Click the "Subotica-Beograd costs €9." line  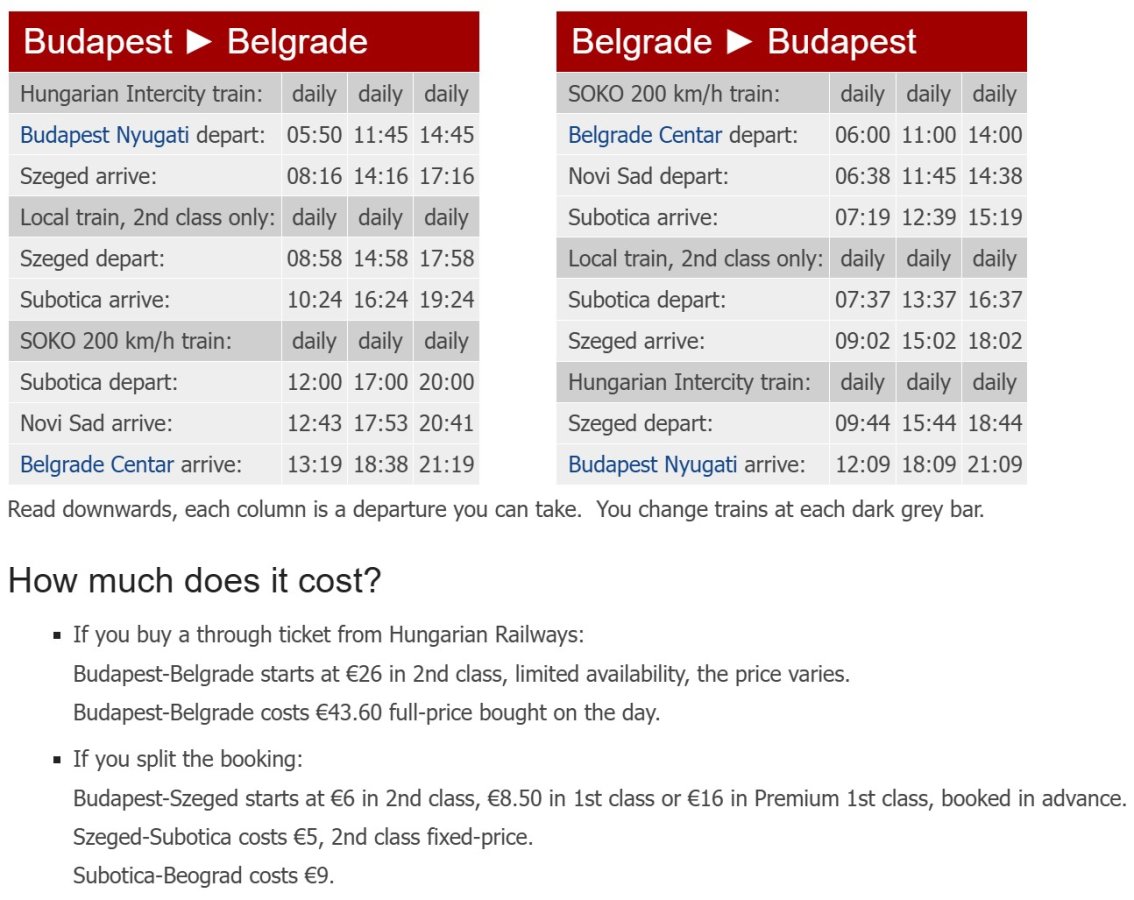(203, 876)
